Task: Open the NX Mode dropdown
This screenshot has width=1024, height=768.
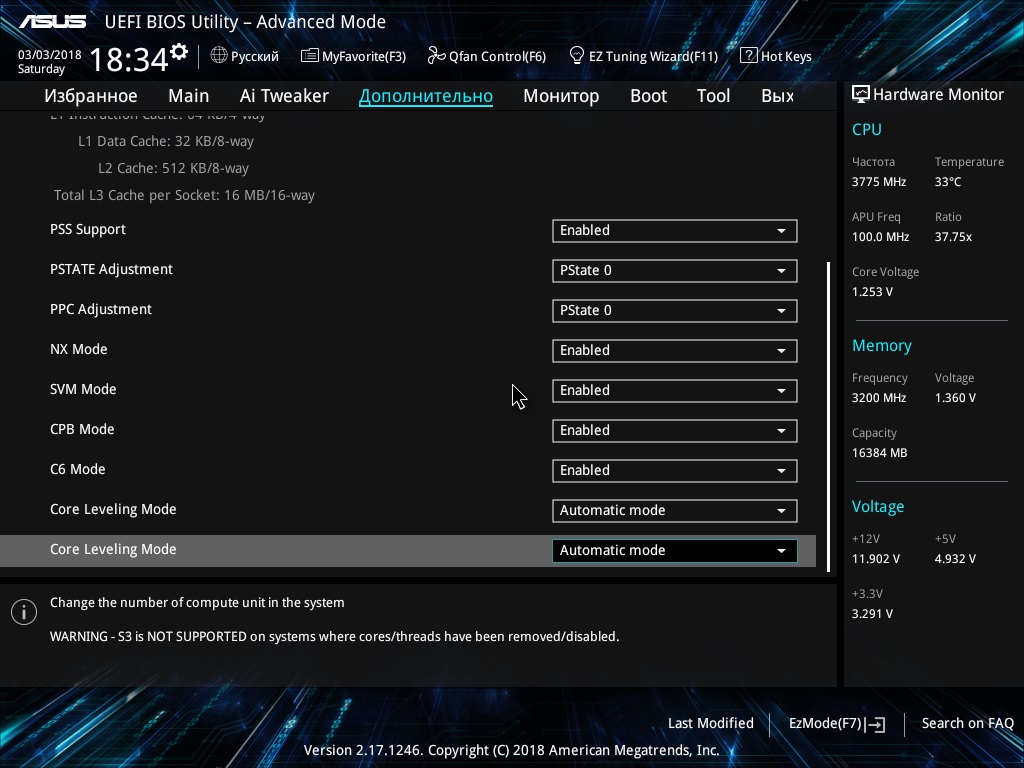Action: click(675, 351)
